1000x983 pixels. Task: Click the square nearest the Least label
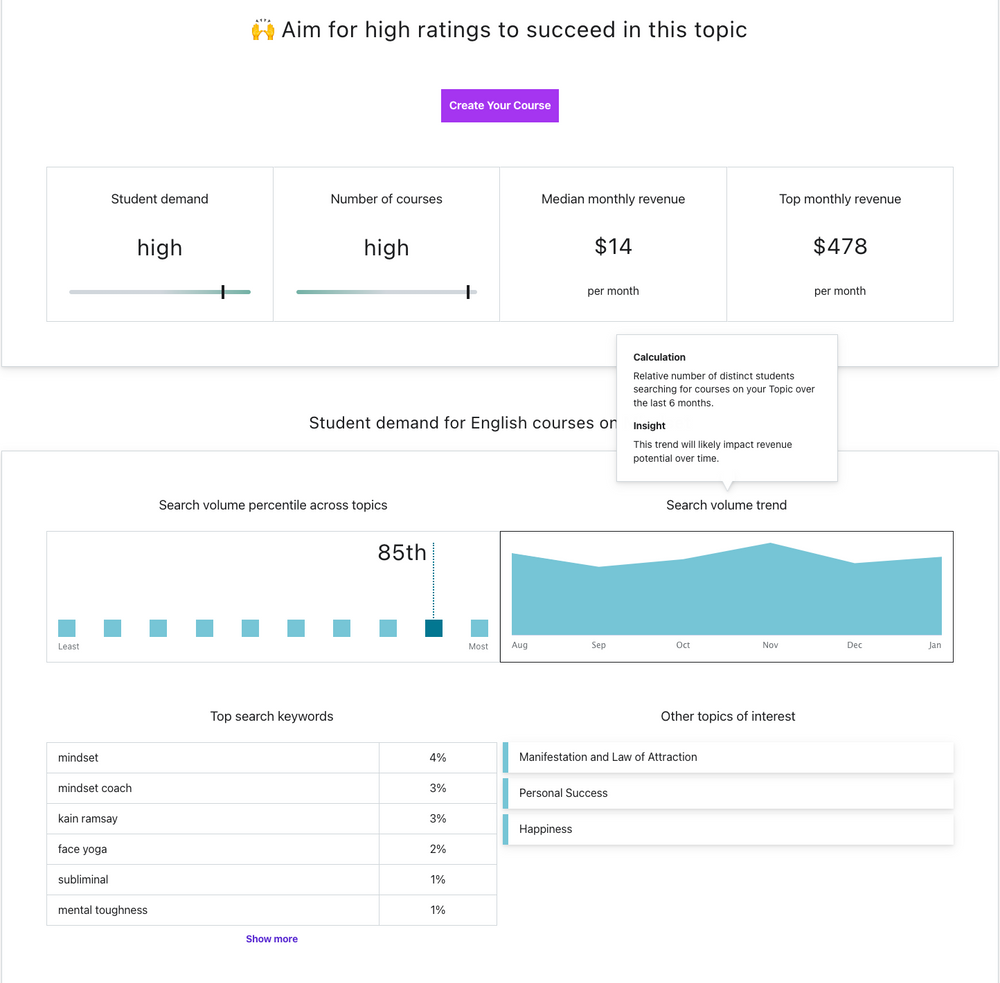pyautogui.click(x=66, y=628)
